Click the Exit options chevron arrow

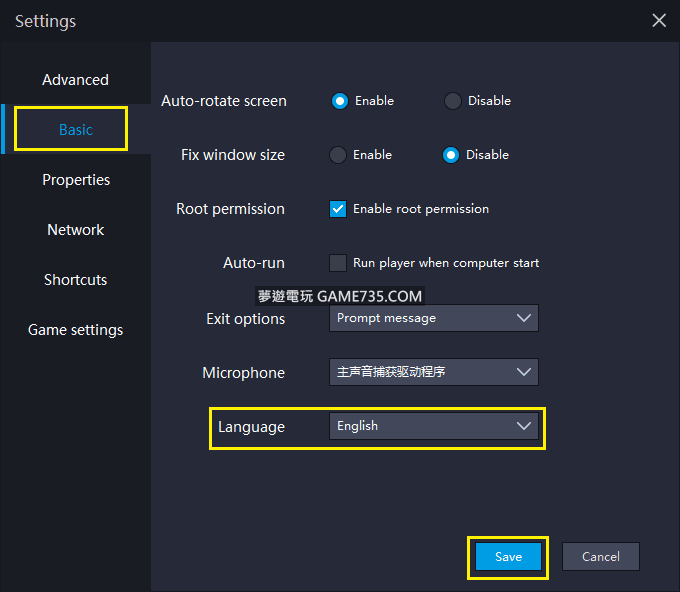click(x=524, y=318)
